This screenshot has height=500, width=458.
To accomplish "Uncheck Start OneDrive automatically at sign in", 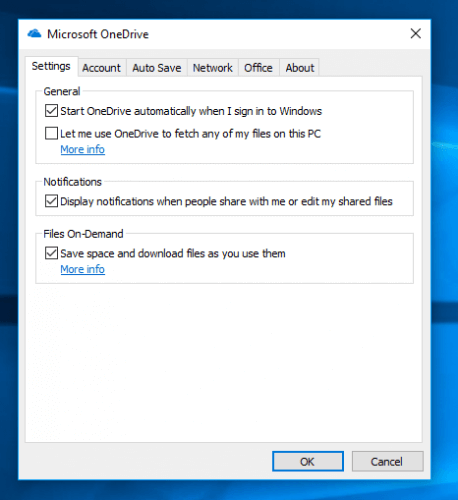I will (51, 111).
